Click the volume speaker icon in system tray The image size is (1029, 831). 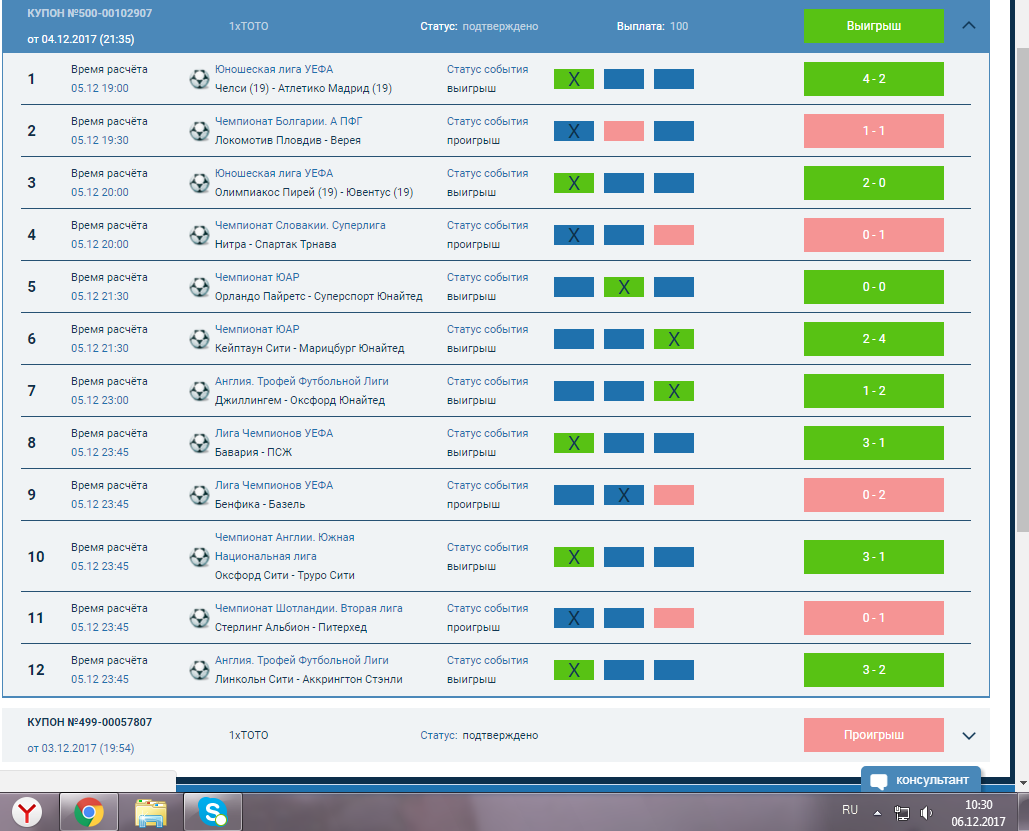pyautogui.click(x=926, y=812)
